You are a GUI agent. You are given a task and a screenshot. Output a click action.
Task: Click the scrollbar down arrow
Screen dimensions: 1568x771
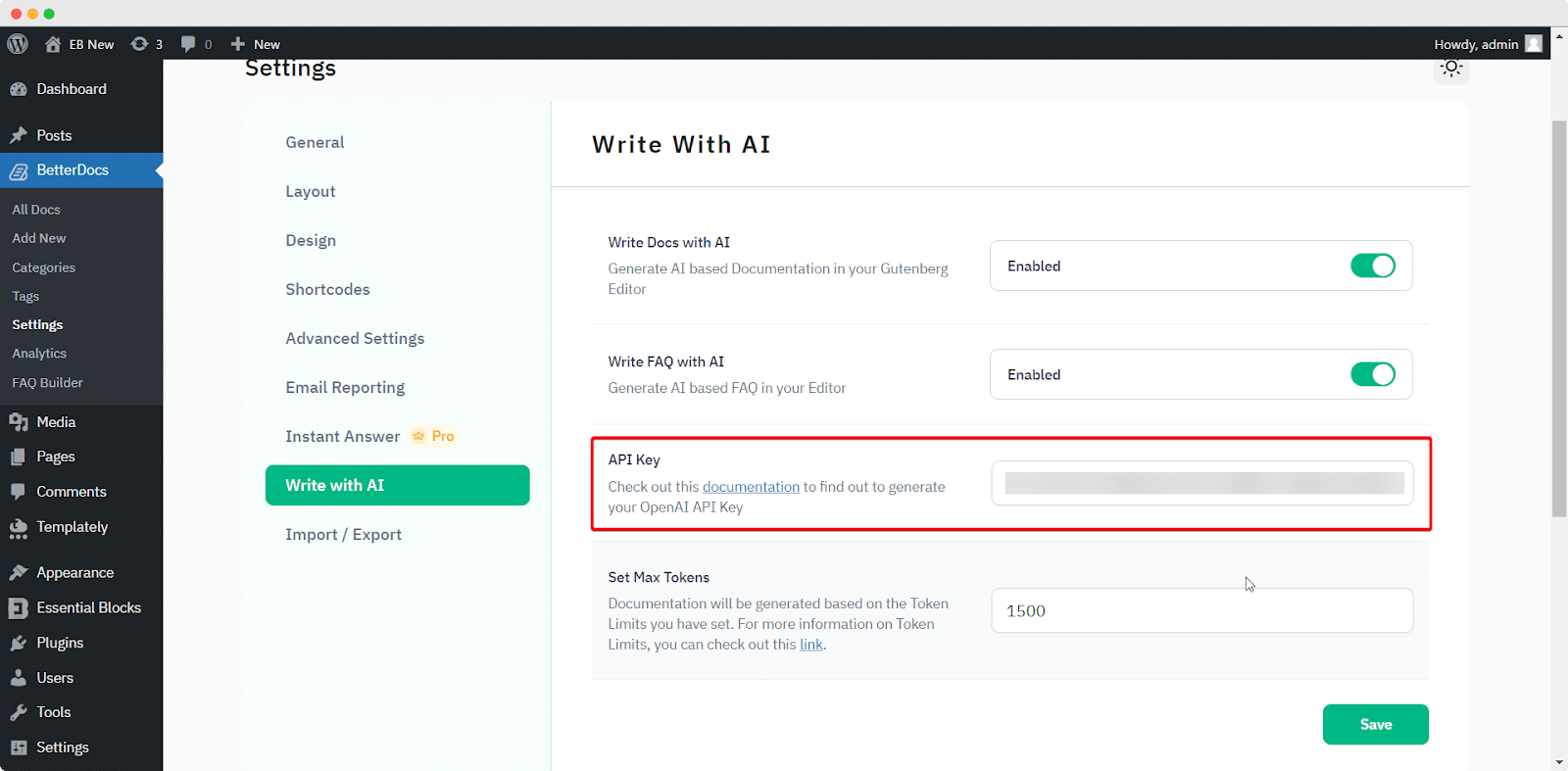tap(1559, 762)
